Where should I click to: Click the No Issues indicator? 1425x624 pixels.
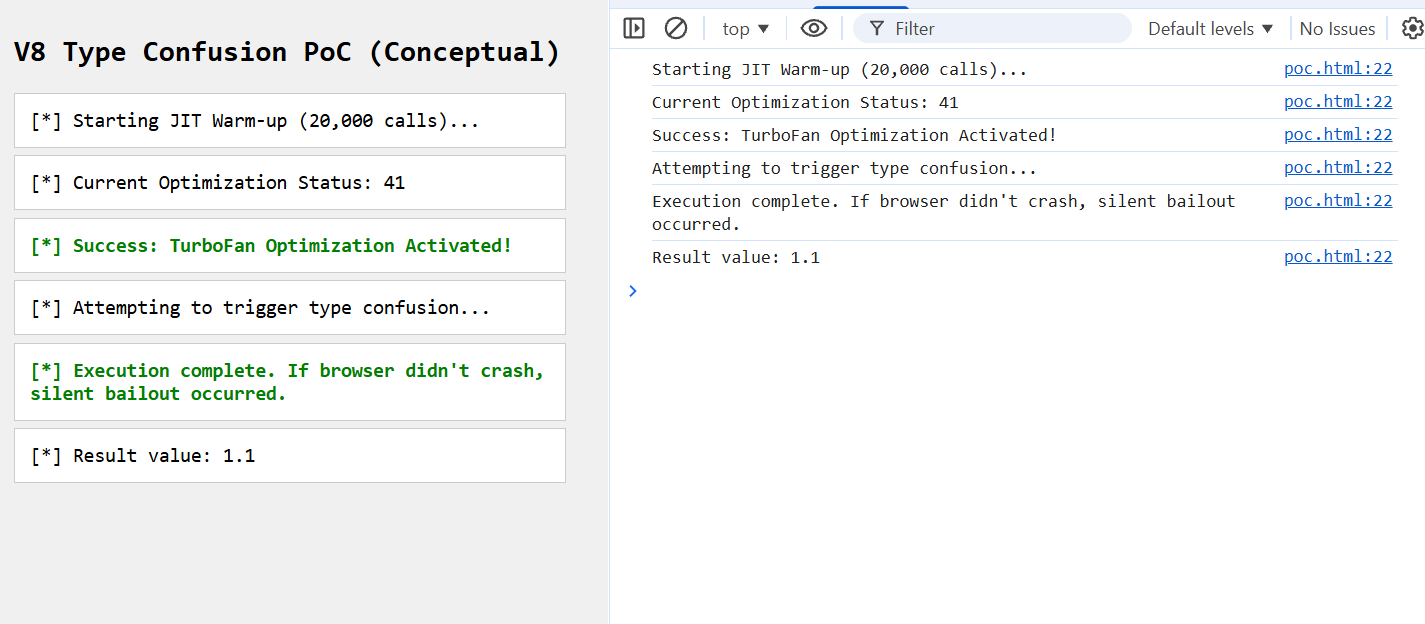click(x=1337, y=29)
